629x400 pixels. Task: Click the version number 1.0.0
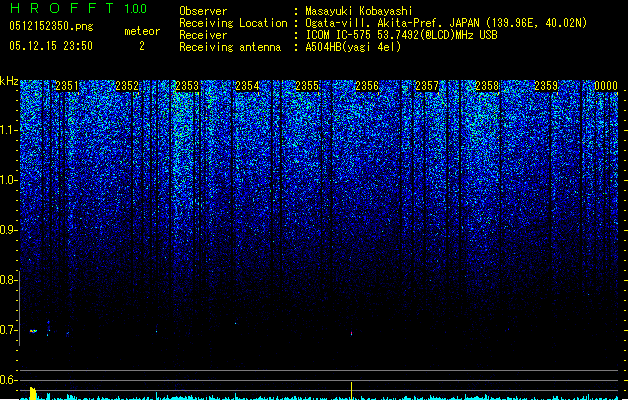(136, 8)
